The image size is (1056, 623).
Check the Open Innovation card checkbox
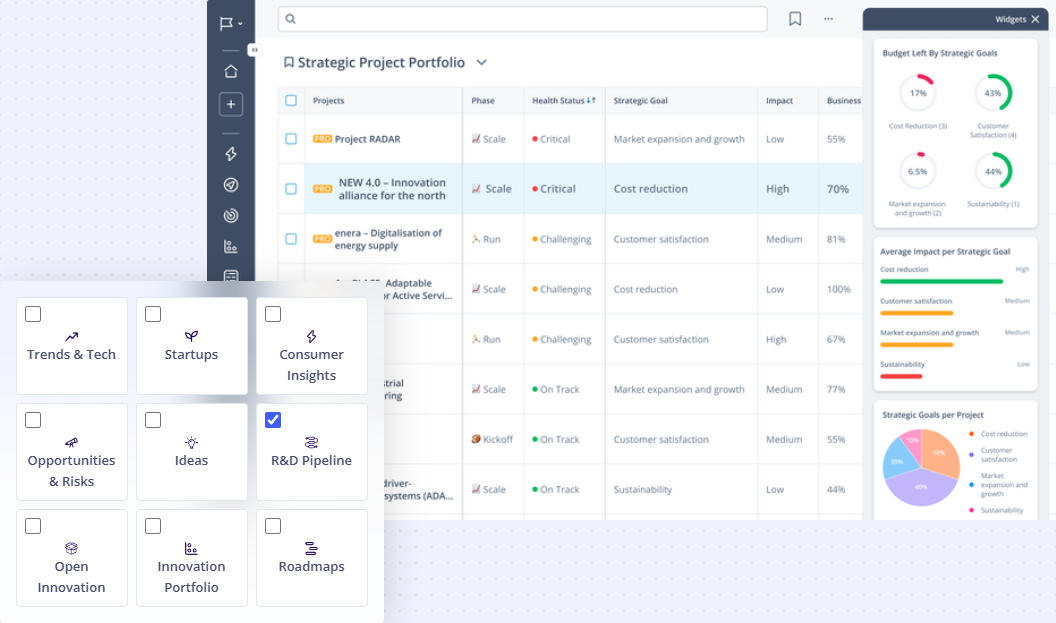tap(33, 526)
